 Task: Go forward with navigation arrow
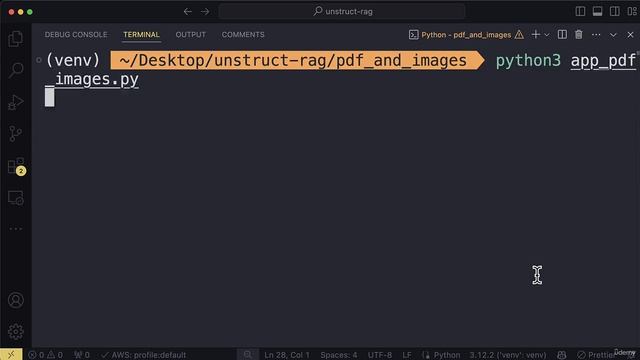[205, 11]
